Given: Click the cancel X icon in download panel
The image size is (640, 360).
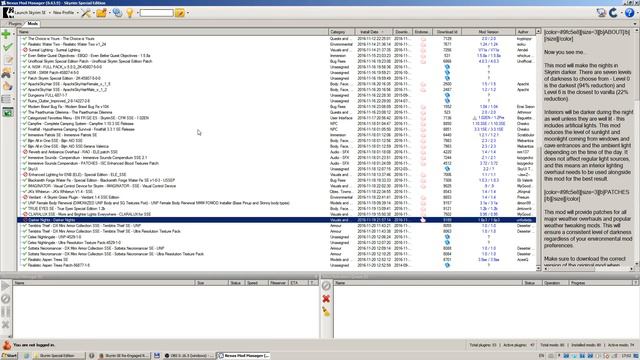Looking at the screenshot, I should coord(5,324).
